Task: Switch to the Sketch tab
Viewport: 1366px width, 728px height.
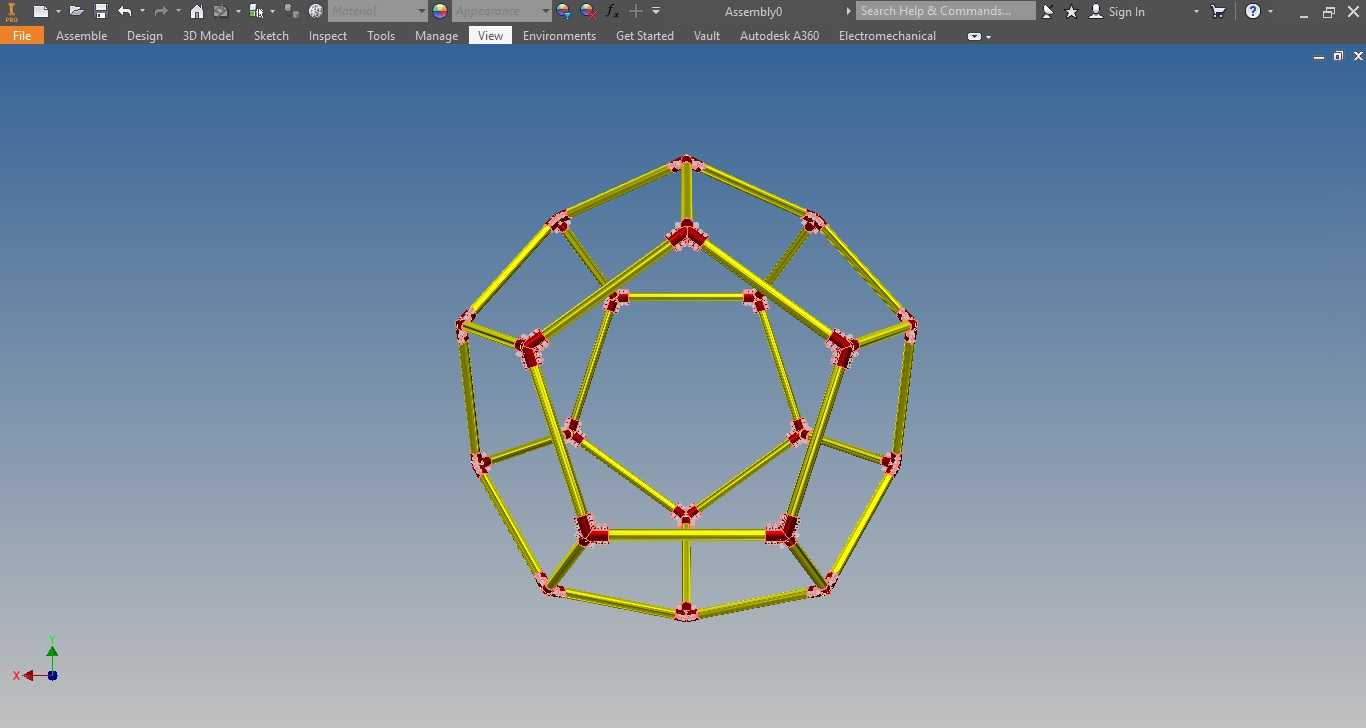Action: [x=271, y=35]
